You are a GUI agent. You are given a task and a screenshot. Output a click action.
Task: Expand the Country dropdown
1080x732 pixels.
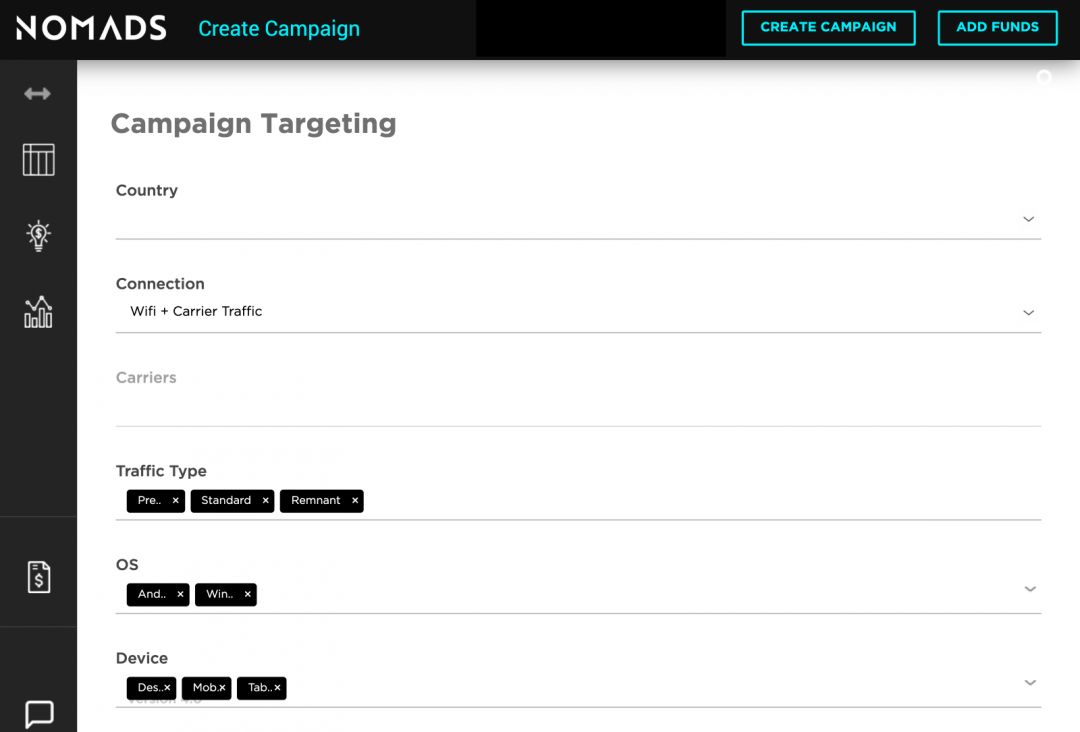pos(1028,219)
